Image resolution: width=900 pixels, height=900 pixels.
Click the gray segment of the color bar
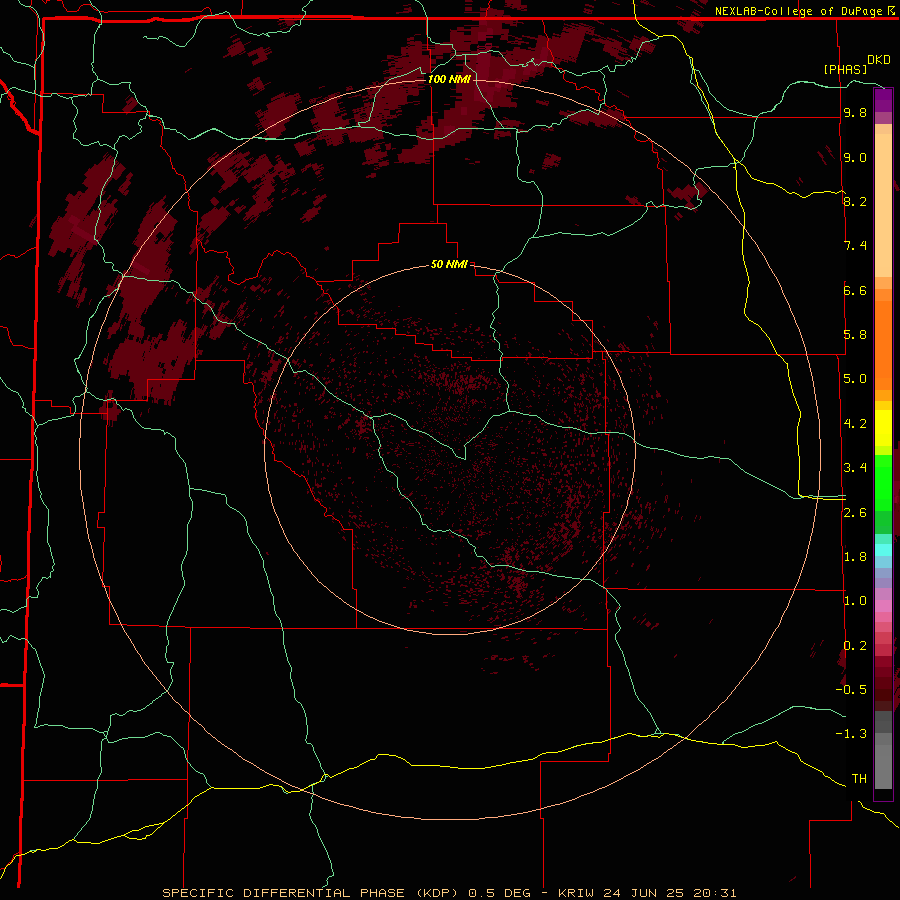(883, 750)
